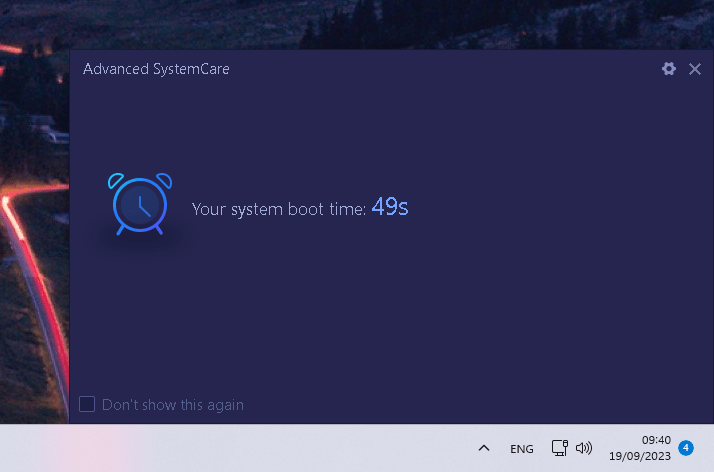Open network connection tray icon
This screenshot has height=472, width=714.
(560, 448)
